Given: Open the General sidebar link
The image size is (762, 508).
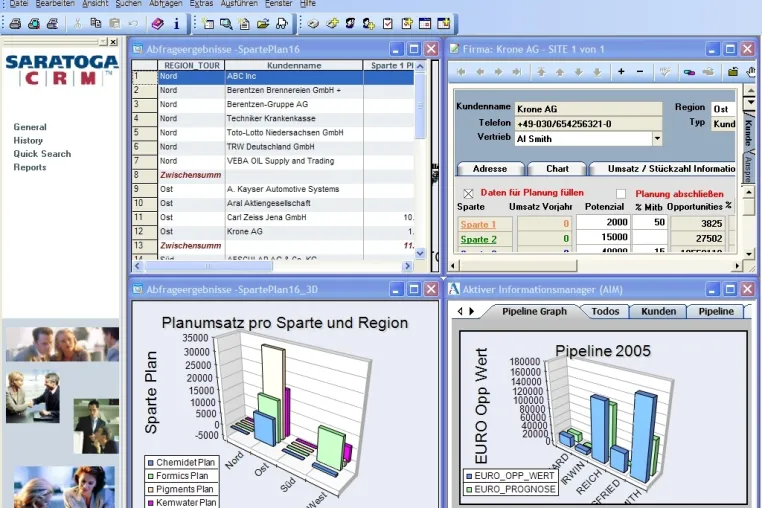Looking at the screenshot, I should (30, 127).
